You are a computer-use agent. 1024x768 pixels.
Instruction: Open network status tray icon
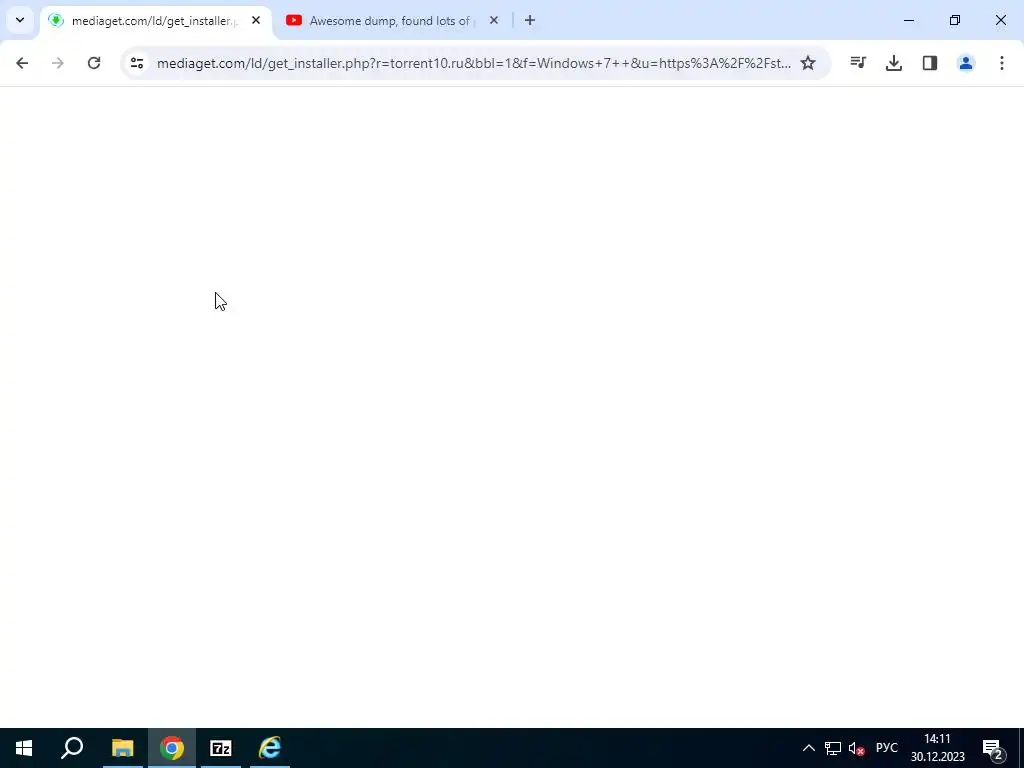pyautogui.click(x=833, y=748)
